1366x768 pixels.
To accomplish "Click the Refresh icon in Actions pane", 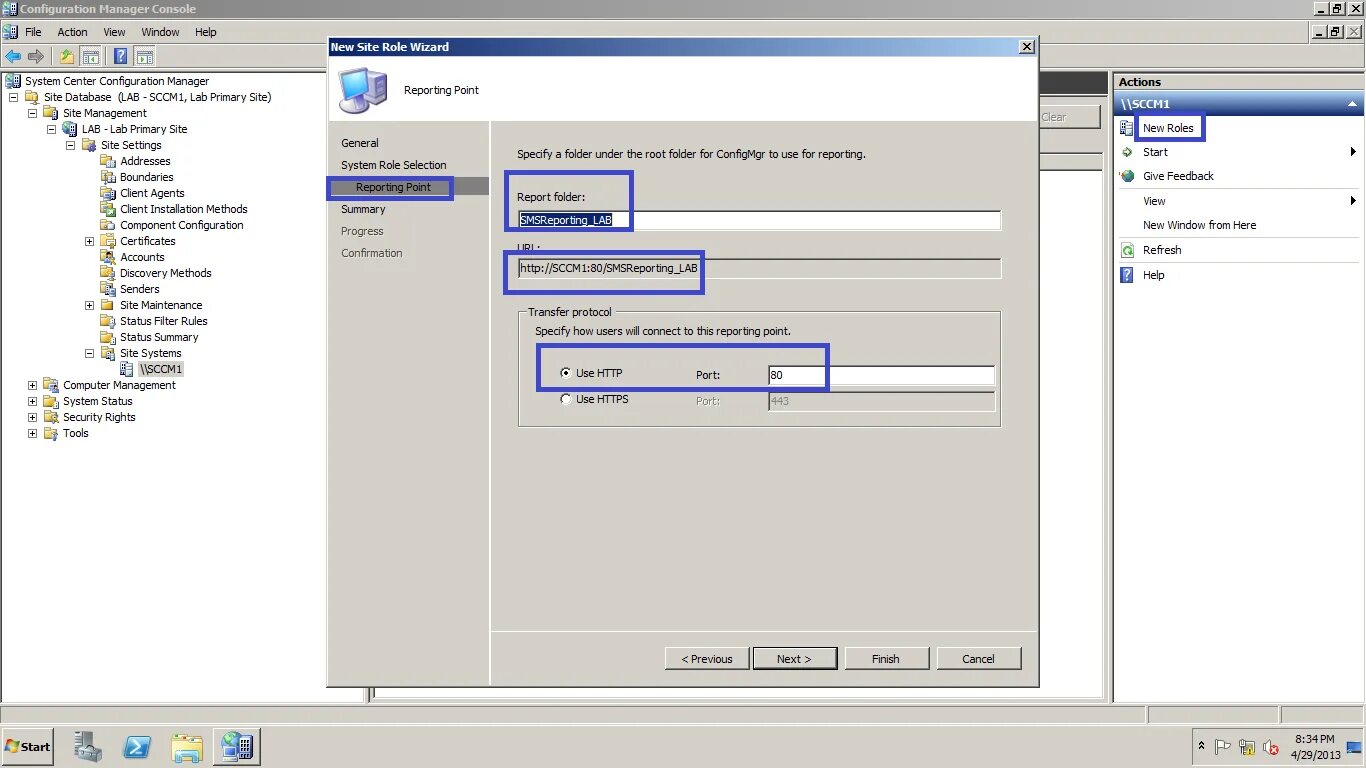I will click(x=1127, y=250).
